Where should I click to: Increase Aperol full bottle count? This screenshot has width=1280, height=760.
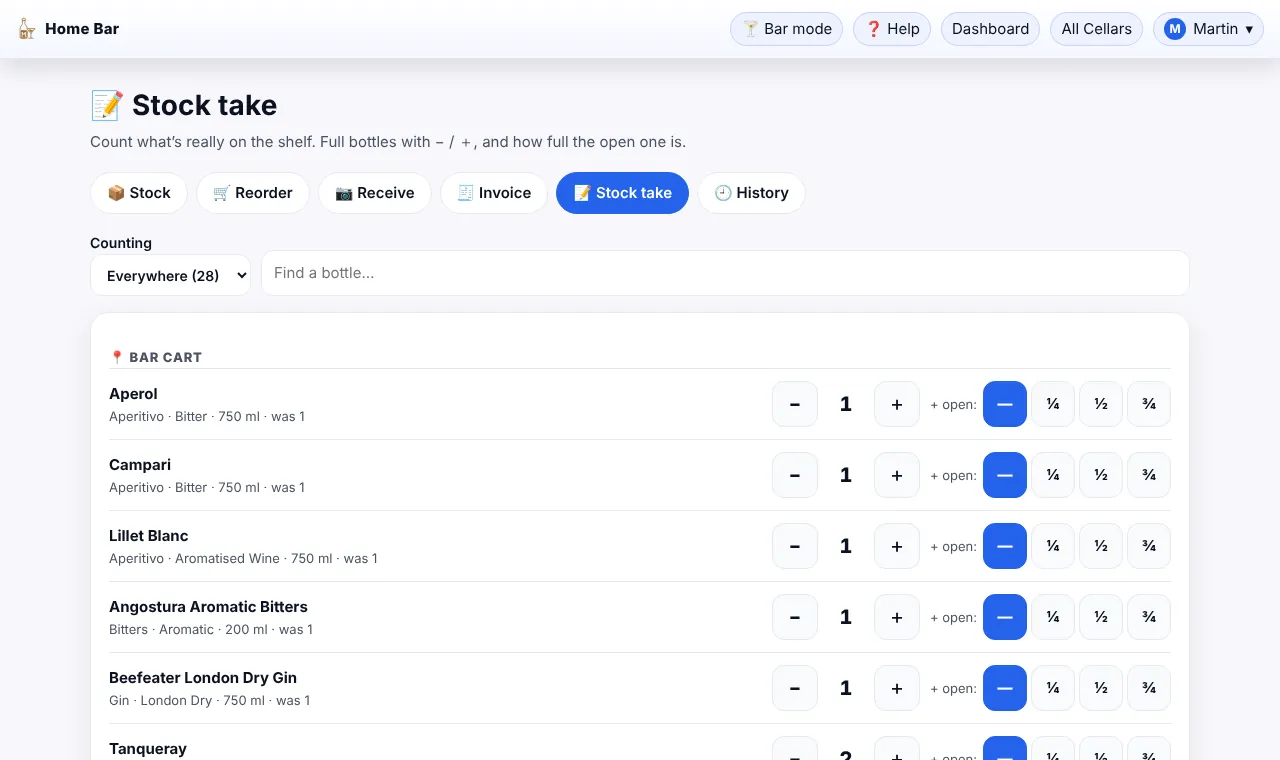[x=897, y=404]
